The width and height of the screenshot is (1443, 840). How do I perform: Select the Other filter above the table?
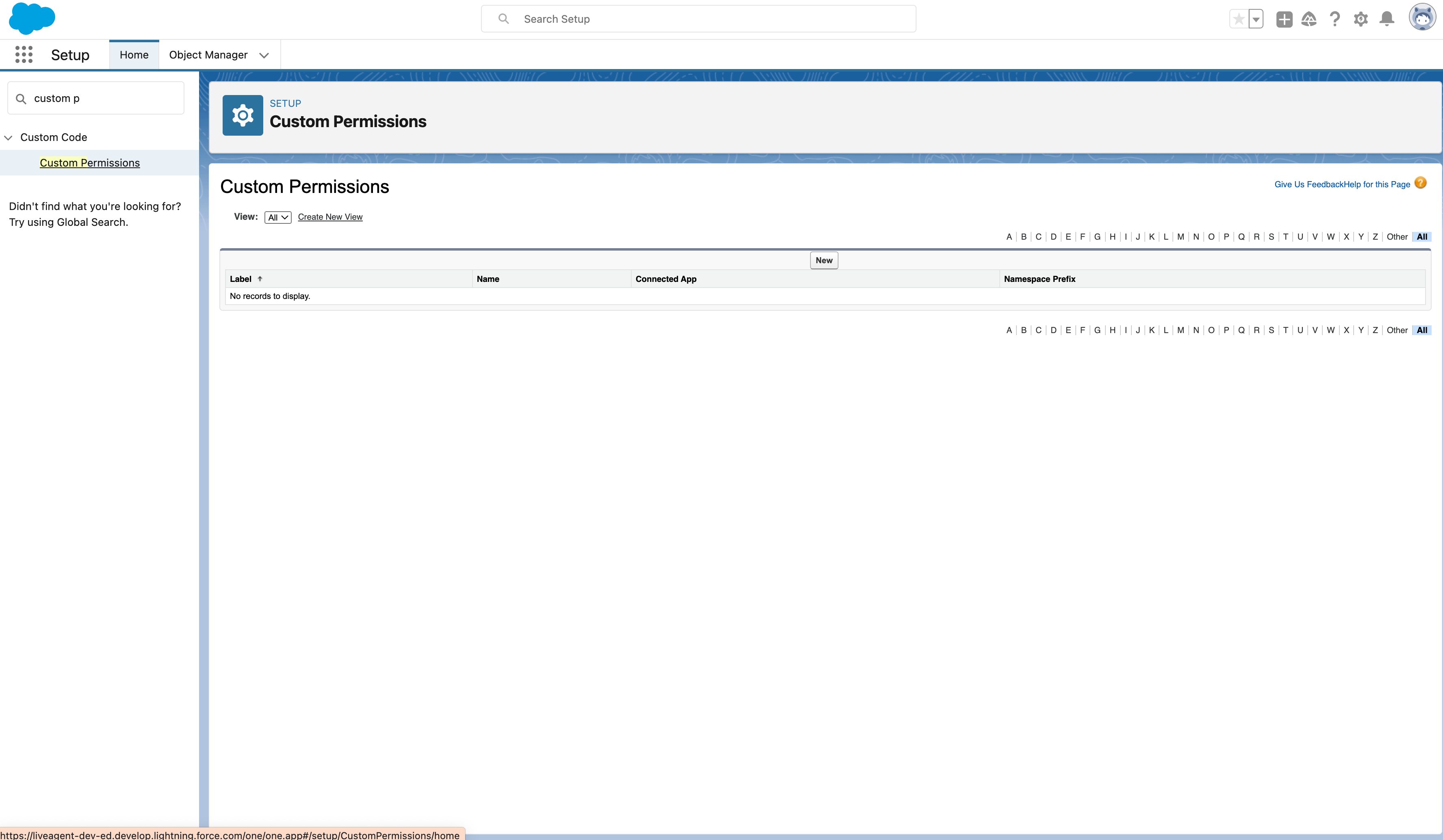(x=1397, y=236)
